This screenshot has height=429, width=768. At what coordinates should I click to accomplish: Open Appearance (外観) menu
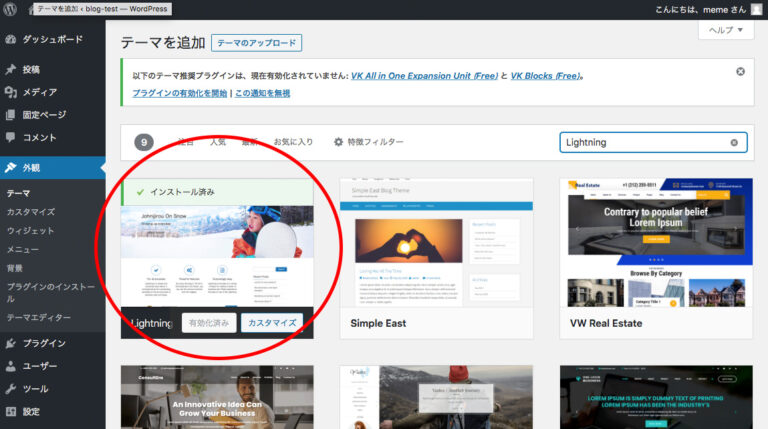coord(52,168)
